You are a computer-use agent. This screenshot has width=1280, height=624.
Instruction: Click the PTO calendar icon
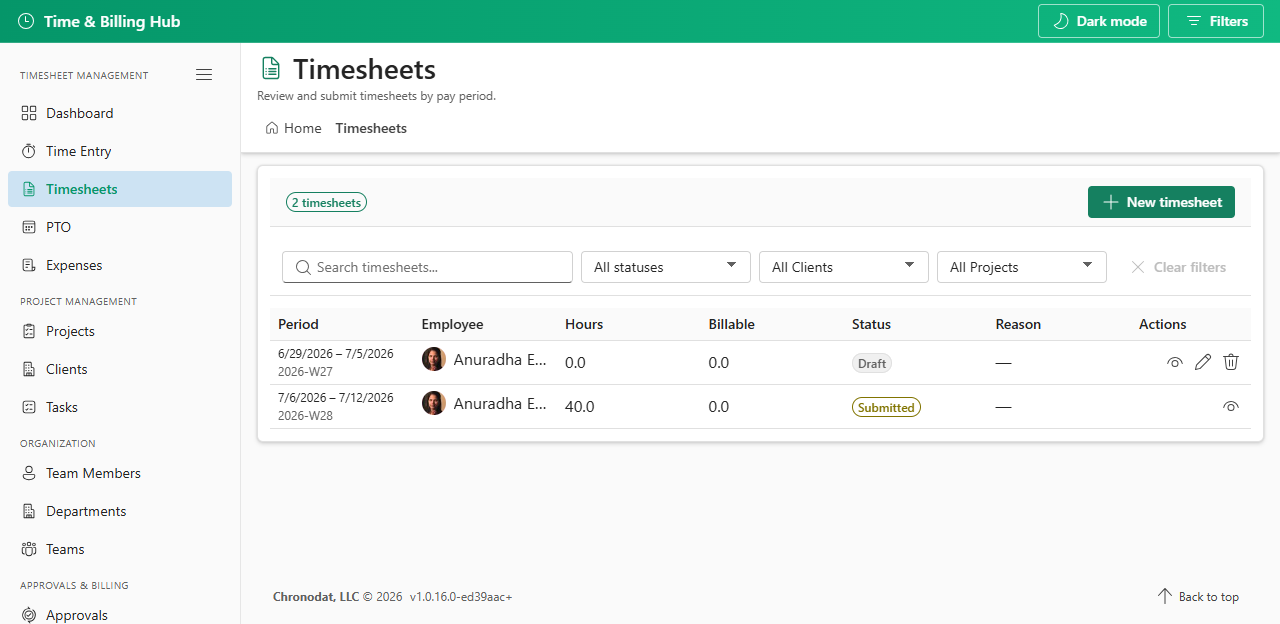(29, 227)
